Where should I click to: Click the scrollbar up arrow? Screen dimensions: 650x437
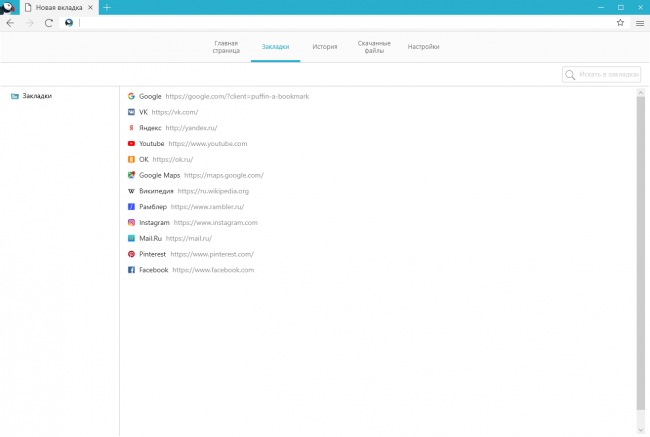click(x=640, y=92)
